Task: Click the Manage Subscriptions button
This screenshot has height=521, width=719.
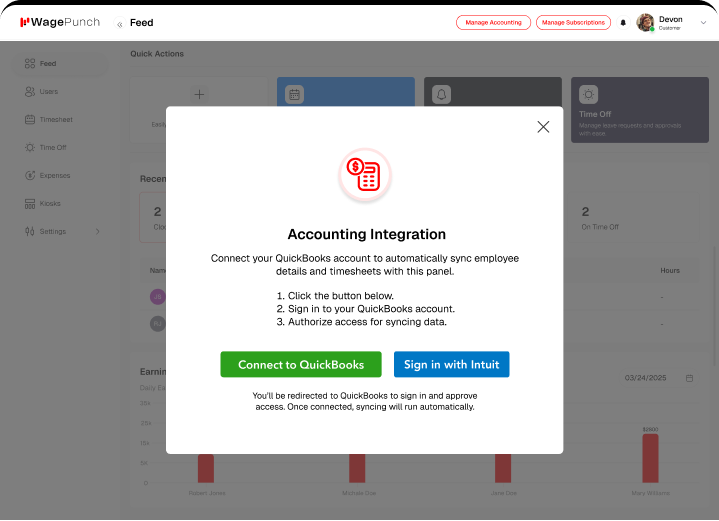Action: pyautogui.click(x=573, y=22)
